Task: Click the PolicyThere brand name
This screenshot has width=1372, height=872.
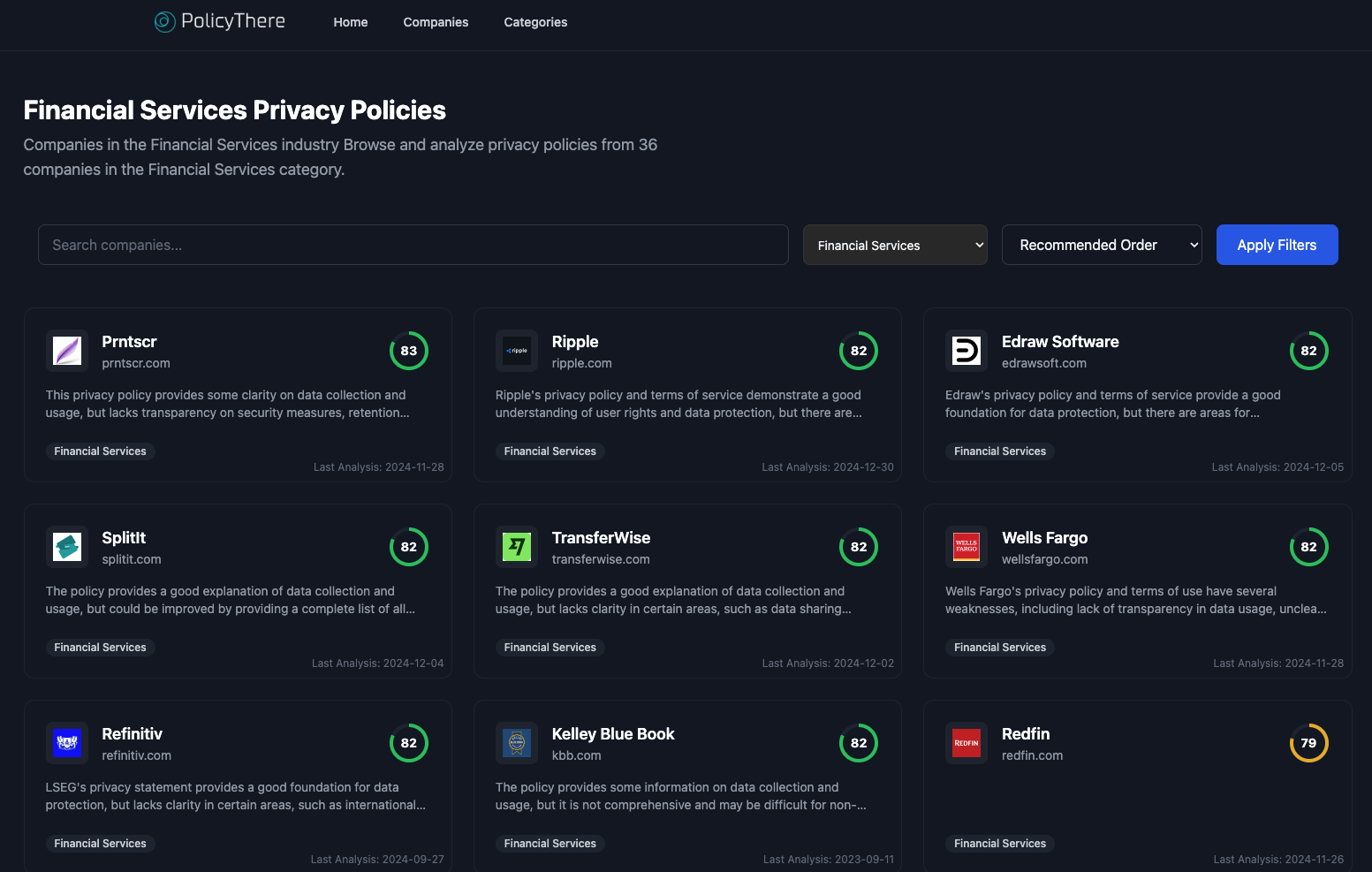Action: pyautogui.click(x=233, y=21)
